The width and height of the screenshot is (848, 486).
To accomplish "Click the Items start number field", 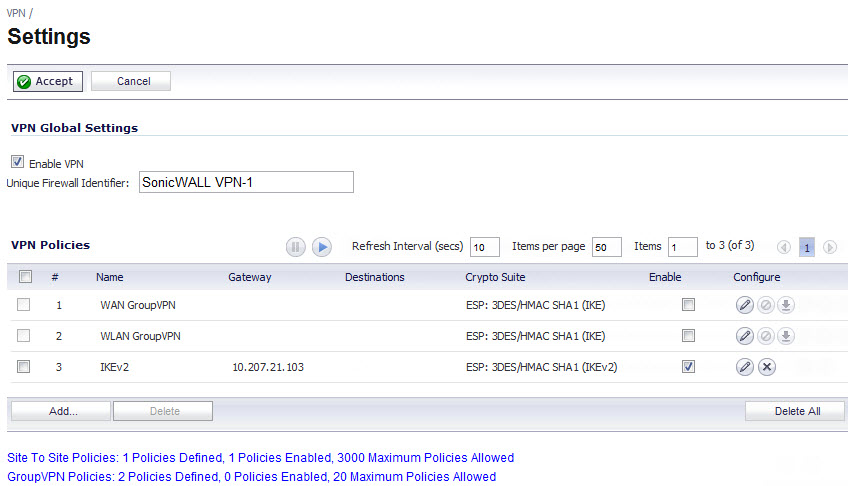I will tap(683, 247).
